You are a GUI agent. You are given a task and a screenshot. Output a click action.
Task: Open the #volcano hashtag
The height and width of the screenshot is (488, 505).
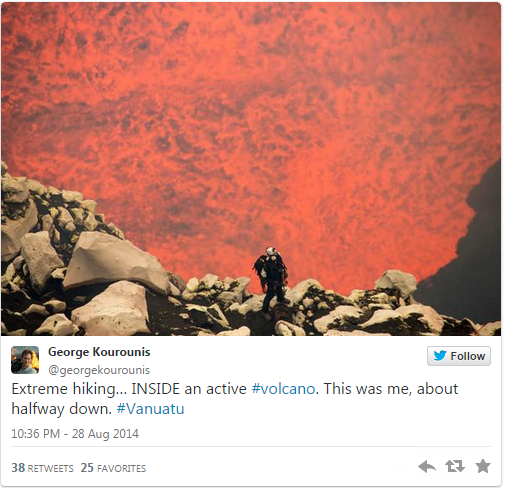[x=283, y=389]
